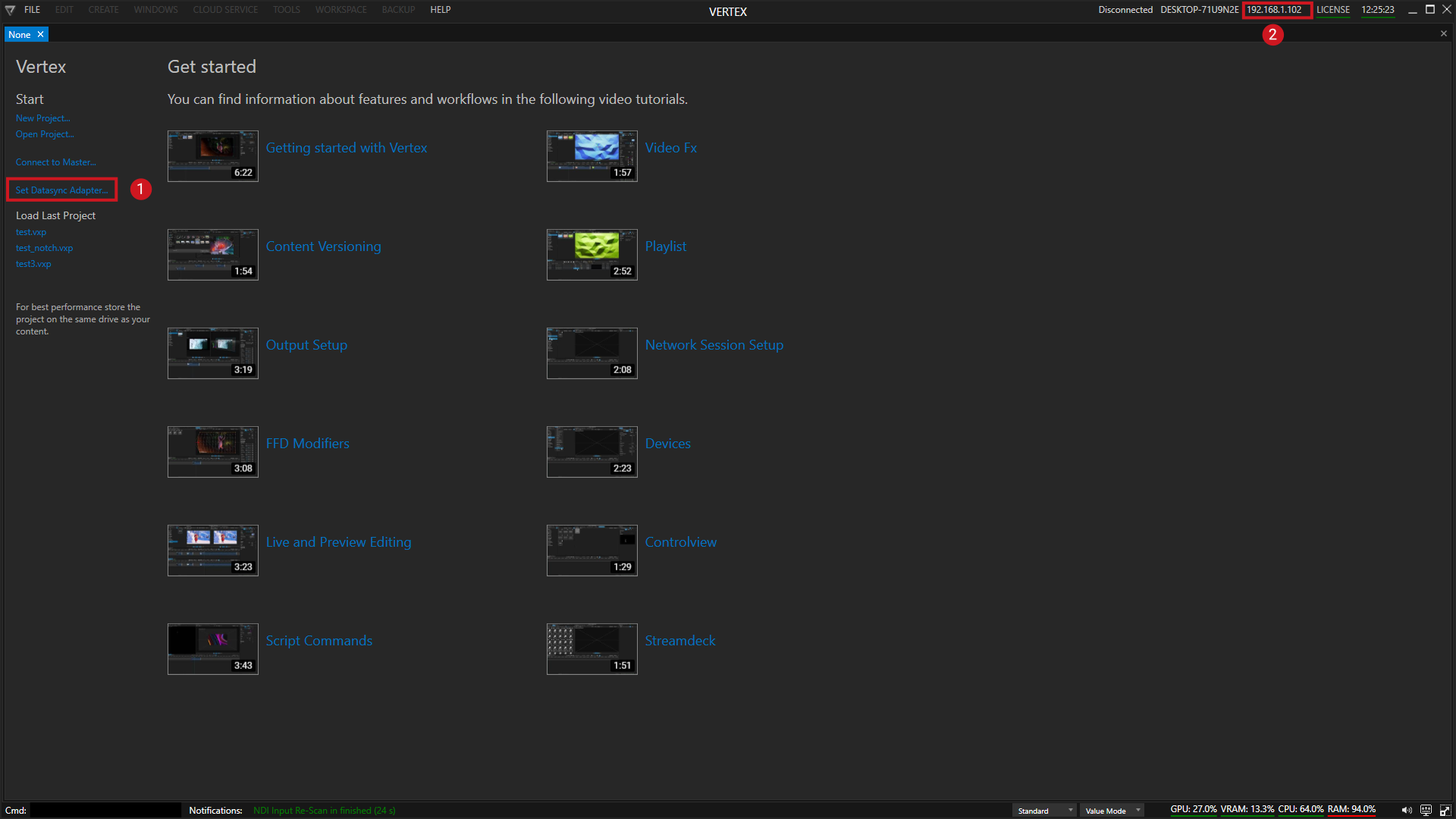Open the EDIT menu

[x=64, y=10]
